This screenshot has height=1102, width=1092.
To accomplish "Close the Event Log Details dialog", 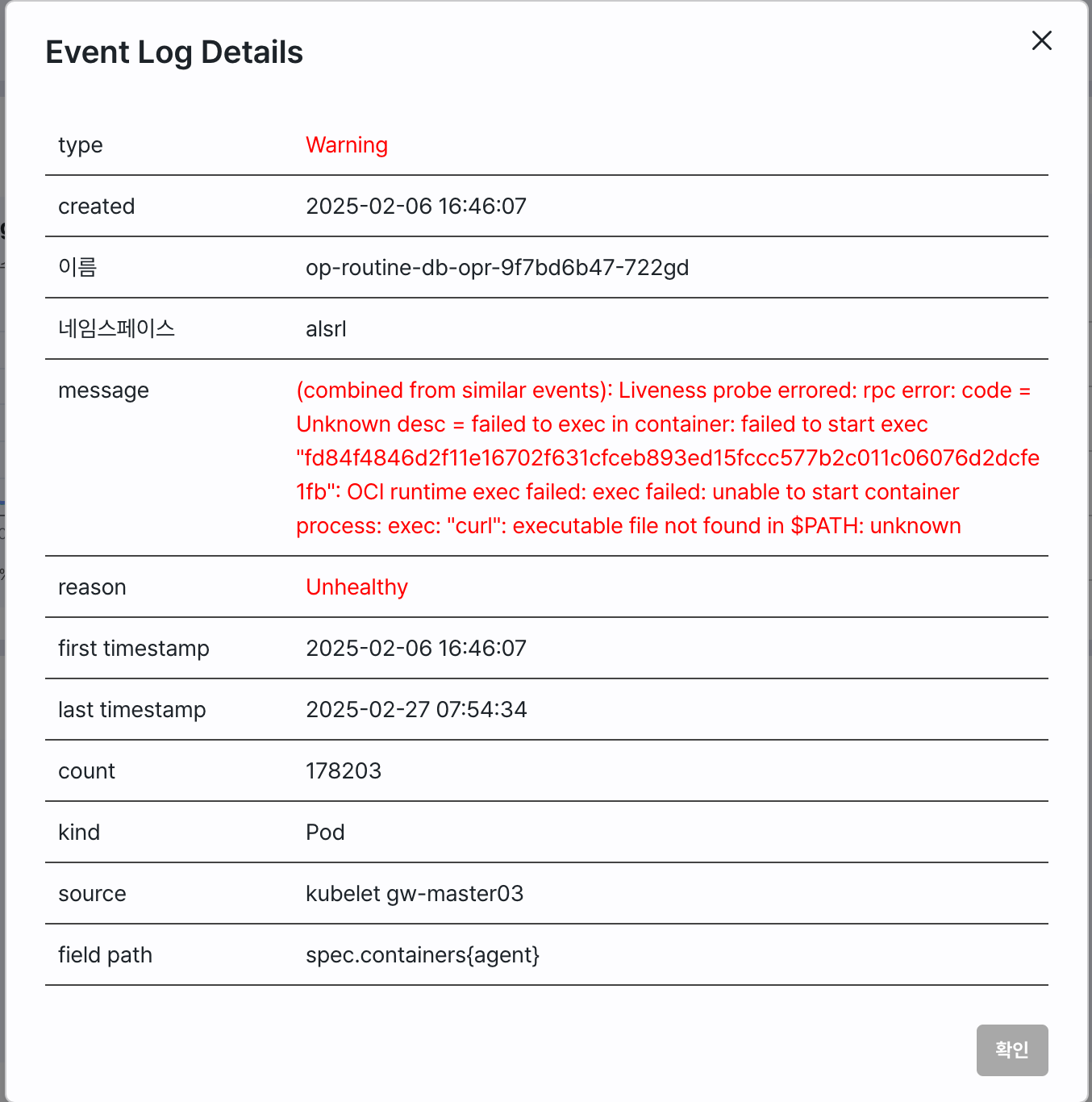I will click(x=1041, y=40).
